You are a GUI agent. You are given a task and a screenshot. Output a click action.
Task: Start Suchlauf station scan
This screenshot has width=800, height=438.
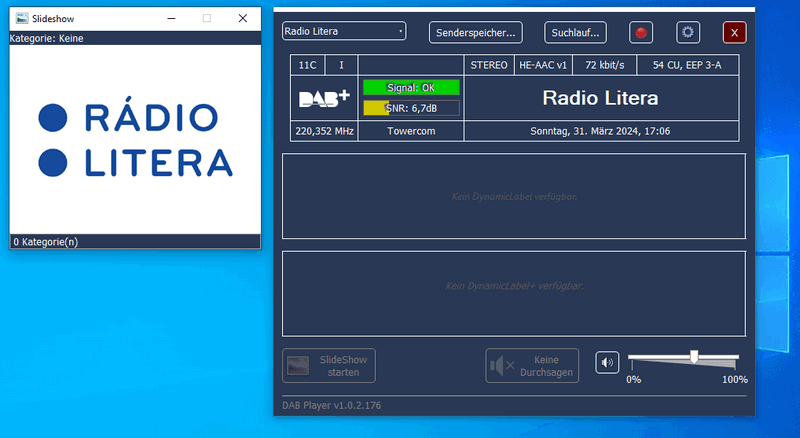[x=576, y=33]
